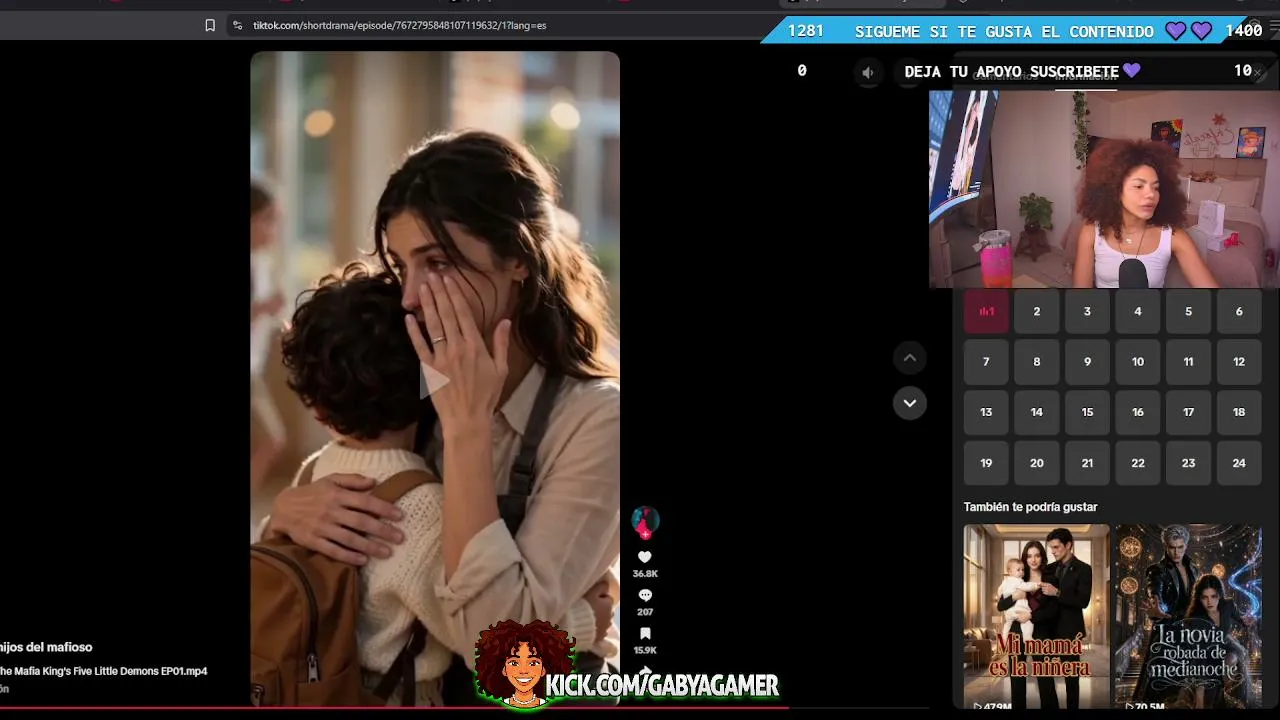
Task: Select episode 7
Action: [x=986, y=362]
